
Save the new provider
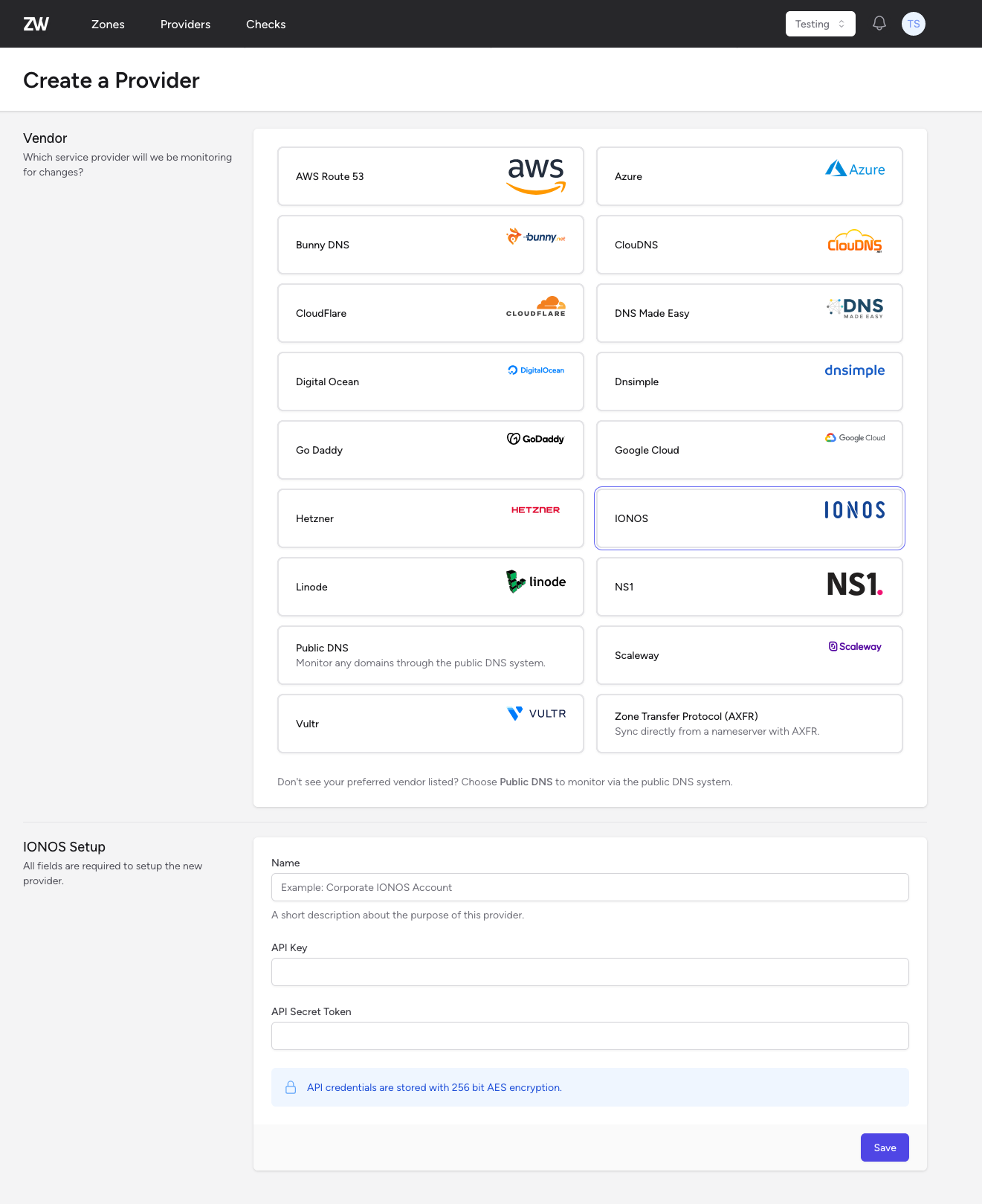coord(885,1147)
